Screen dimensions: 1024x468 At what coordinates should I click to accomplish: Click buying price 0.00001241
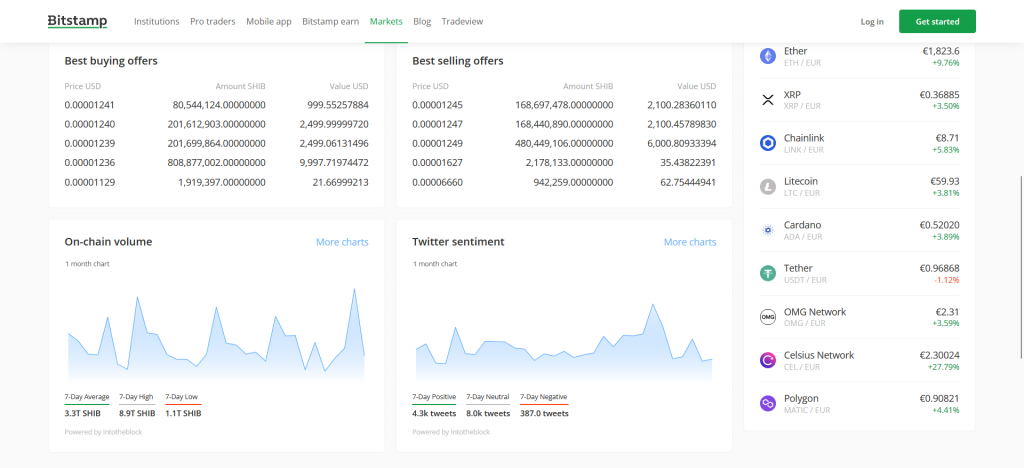90,104
